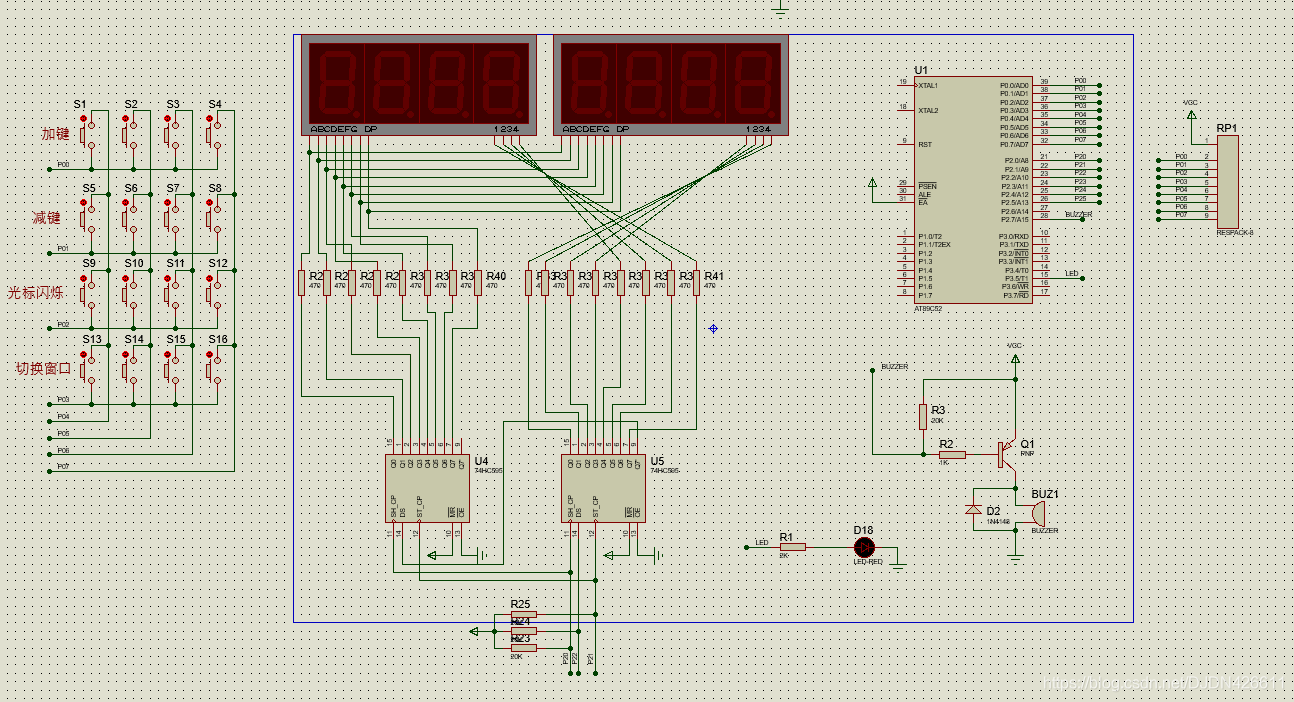This screenshot has width=1294, height=702.
Task: Select resistor R40
Action: pos(477,283)
